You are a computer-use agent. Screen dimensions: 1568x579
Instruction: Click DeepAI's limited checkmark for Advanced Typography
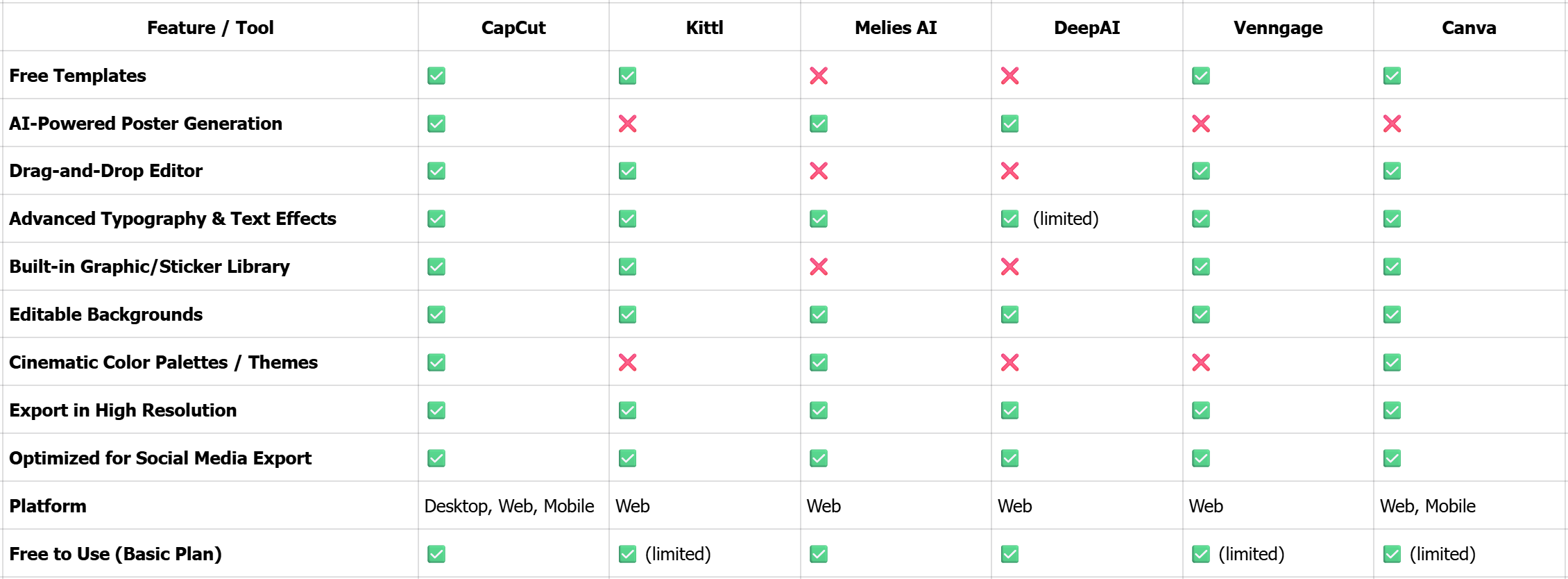tap(1009, 219)
